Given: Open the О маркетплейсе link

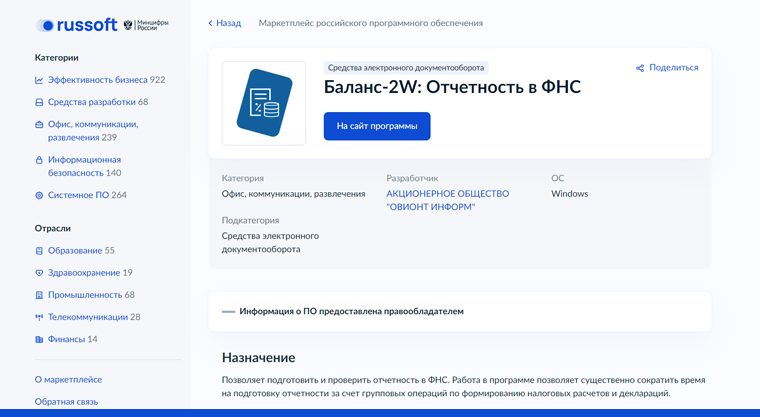Looking at the screenshot, I should 68,379.
